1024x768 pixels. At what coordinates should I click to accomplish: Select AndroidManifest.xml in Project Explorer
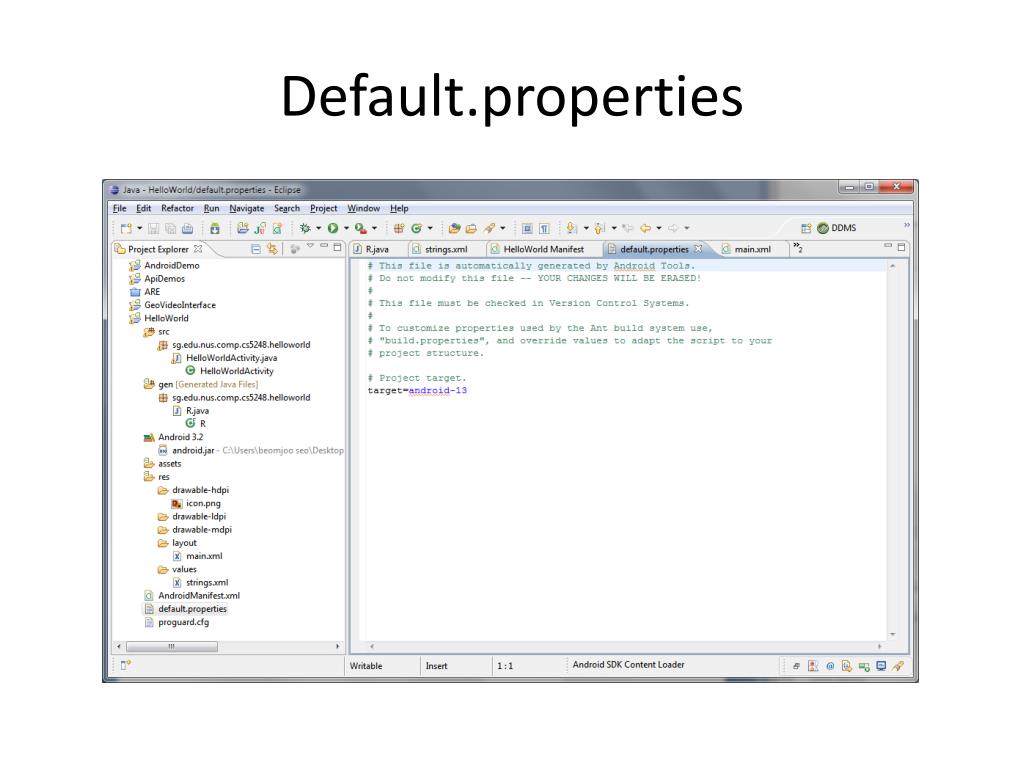(199, 596)
